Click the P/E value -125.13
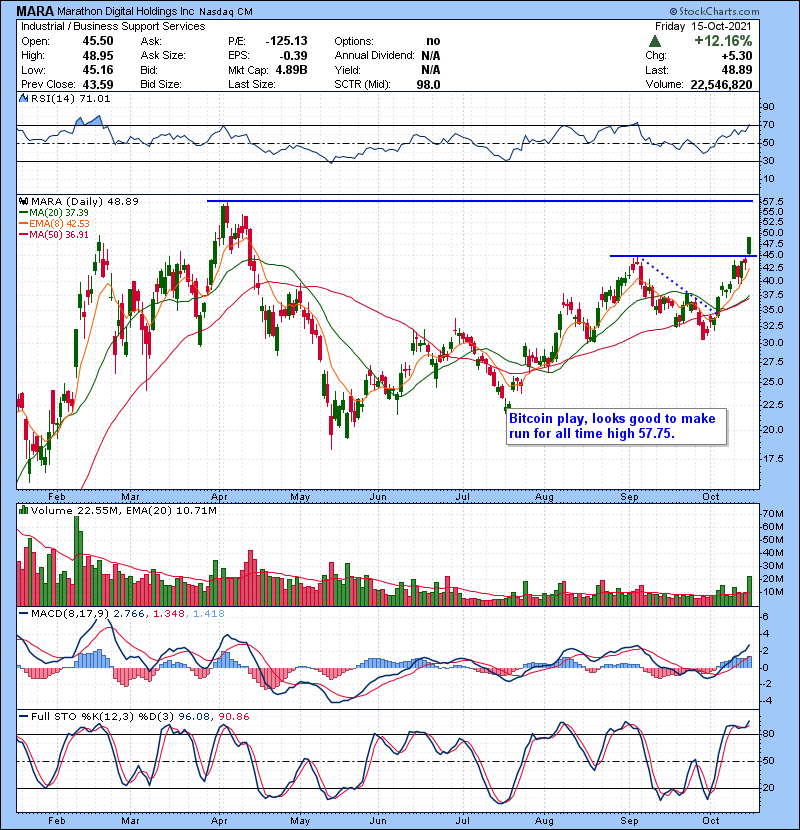The height and width of the screenshot is (830, 800). click(286, 41)
